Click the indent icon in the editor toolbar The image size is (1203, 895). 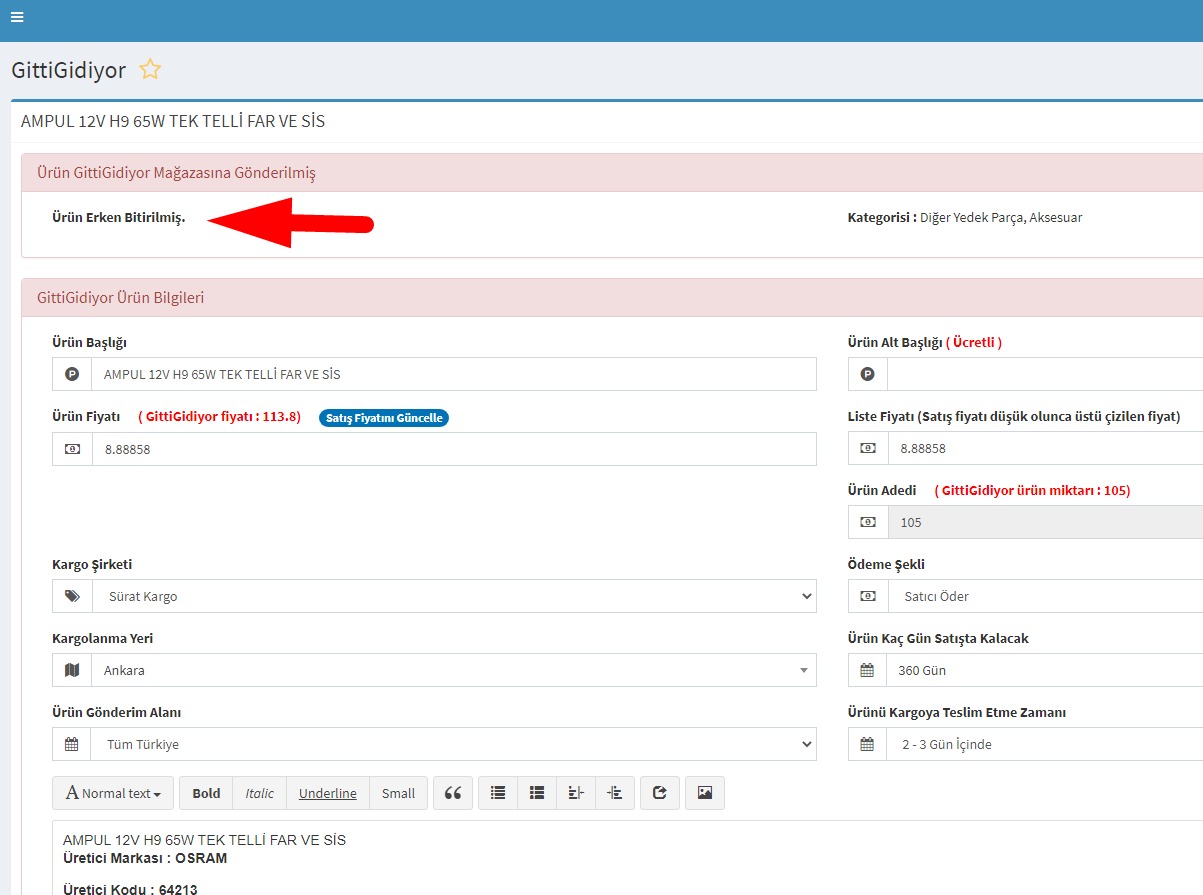[615, 793]
